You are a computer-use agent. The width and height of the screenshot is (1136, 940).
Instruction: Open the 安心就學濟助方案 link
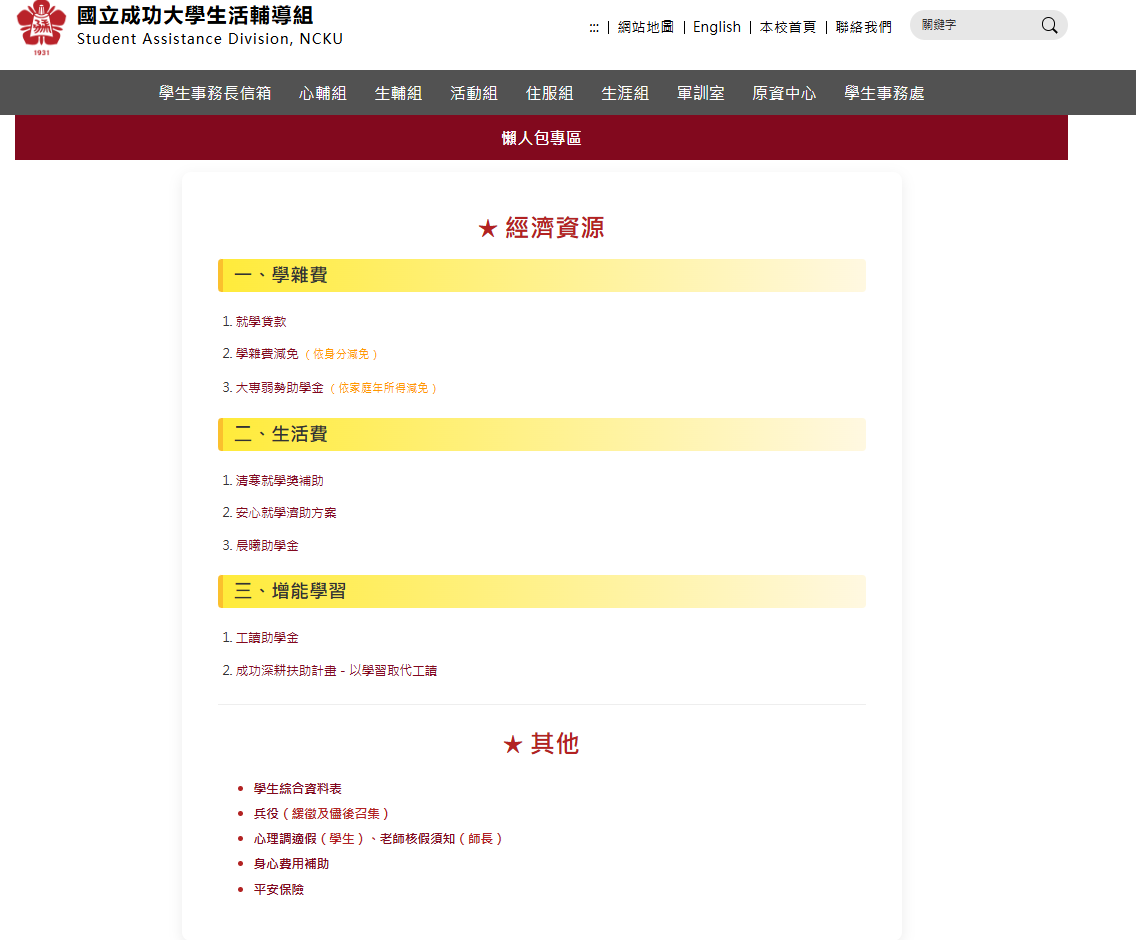[x=286, y=513]
